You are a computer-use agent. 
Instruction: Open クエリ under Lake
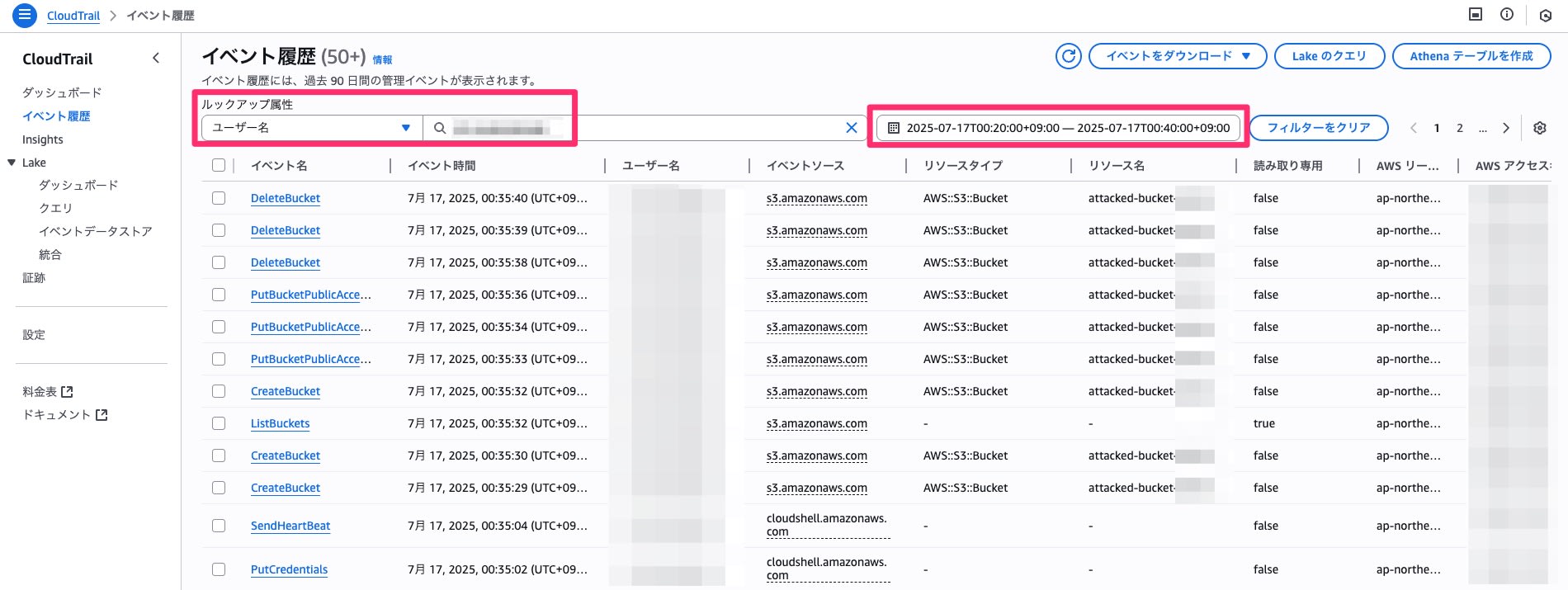pos(55,208)
